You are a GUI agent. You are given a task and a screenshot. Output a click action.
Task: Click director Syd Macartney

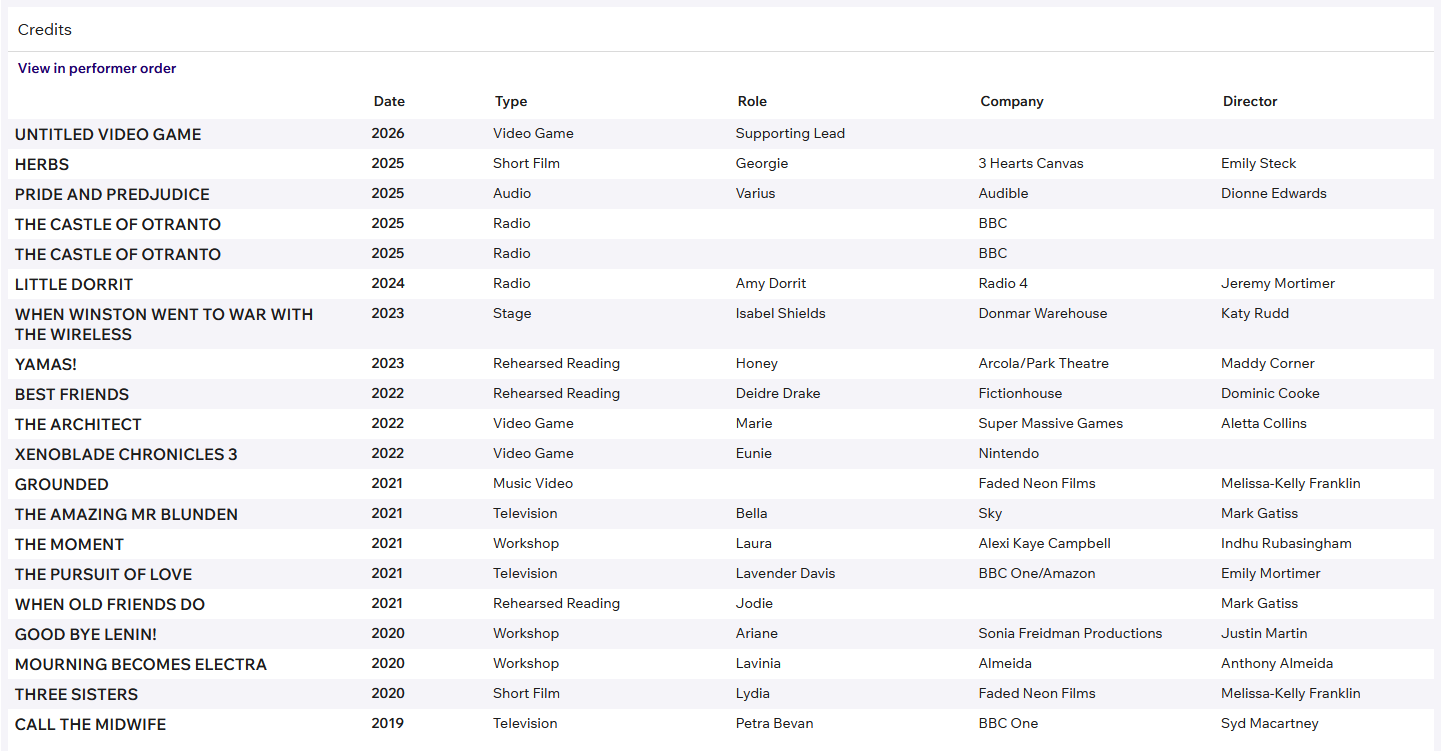pos(1270,723)
